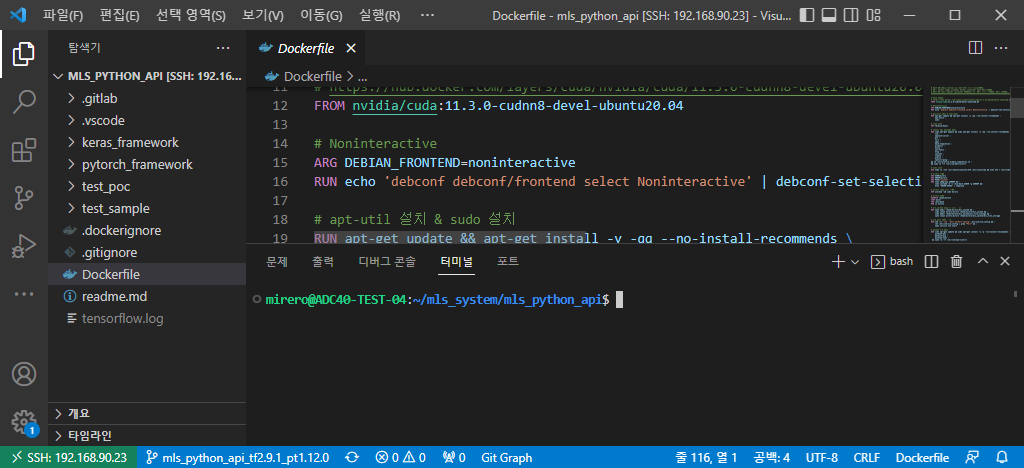Screen dimensions: 1024x468
Task: Open the Manage gear icon
Action: click(x=24, y=421)
